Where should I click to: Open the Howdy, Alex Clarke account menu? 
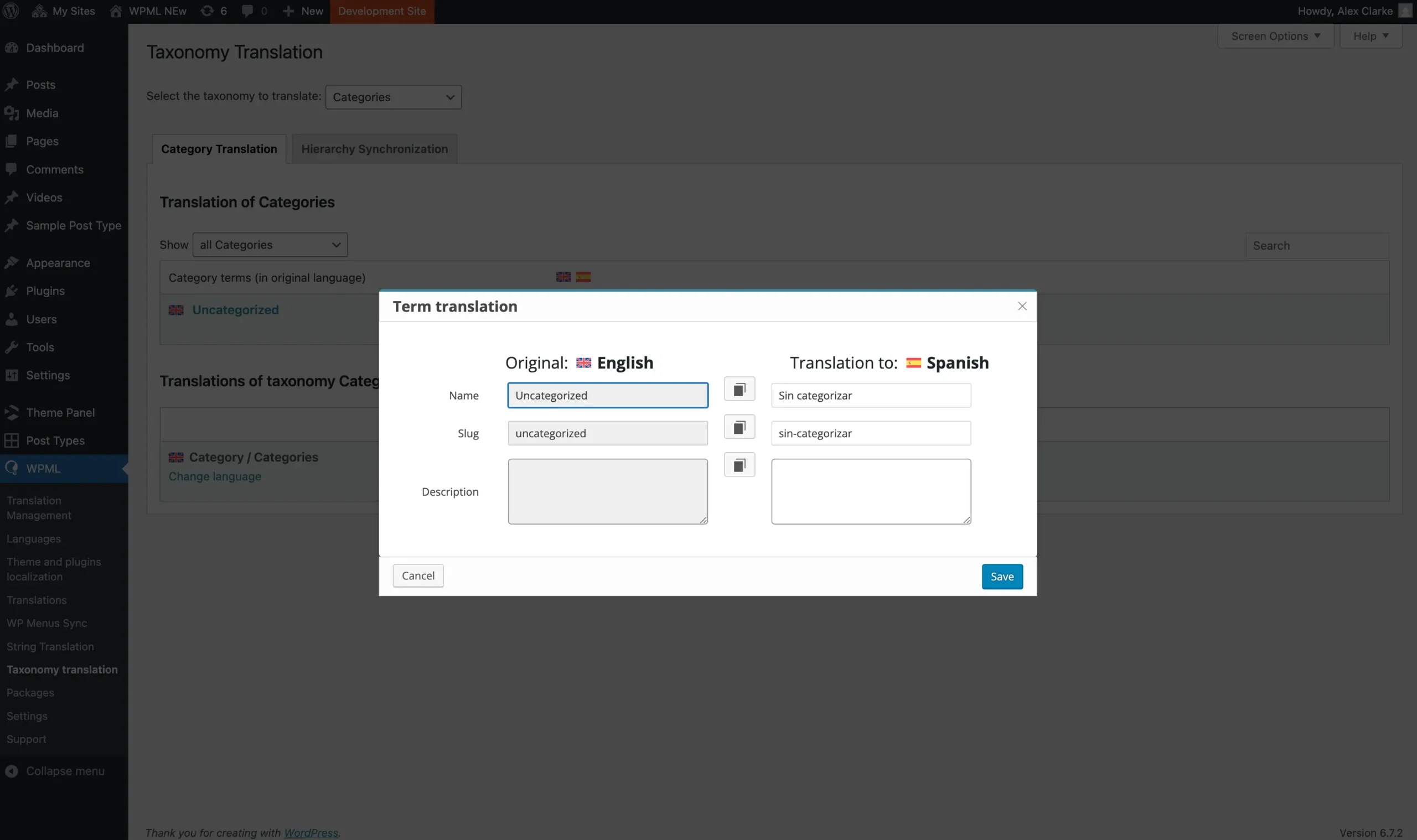point(1354,11)
